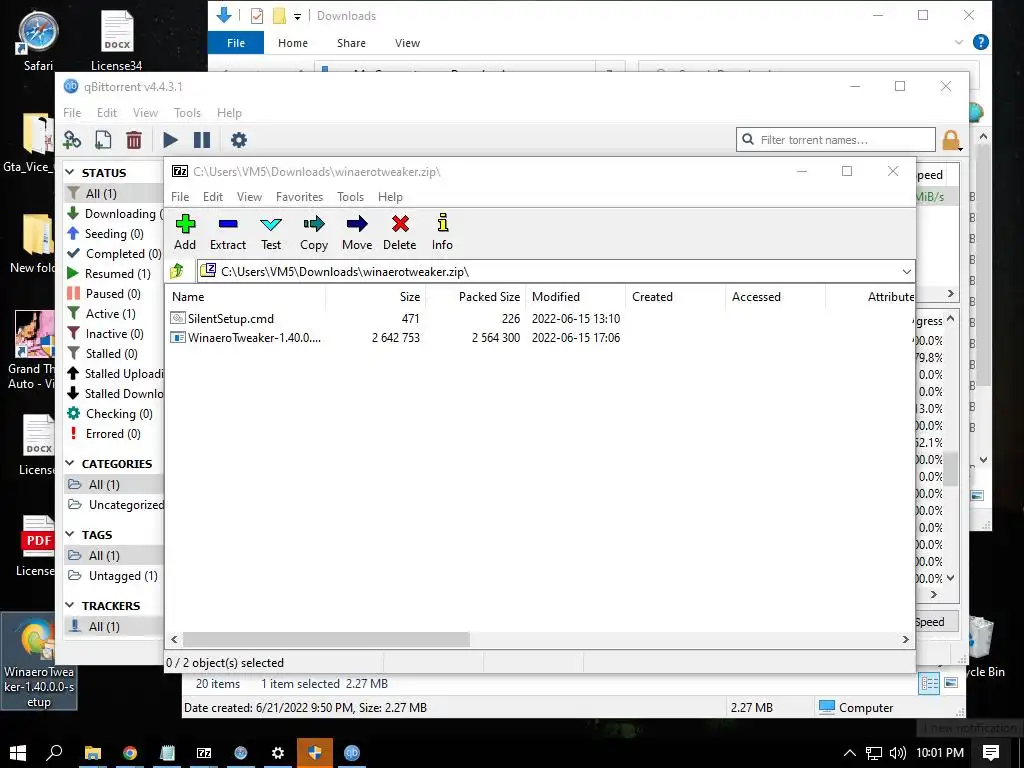Collapse the TRACKERS section in qBittorrent
Screen dimensions: 1024x768
[x=70, y=605]
